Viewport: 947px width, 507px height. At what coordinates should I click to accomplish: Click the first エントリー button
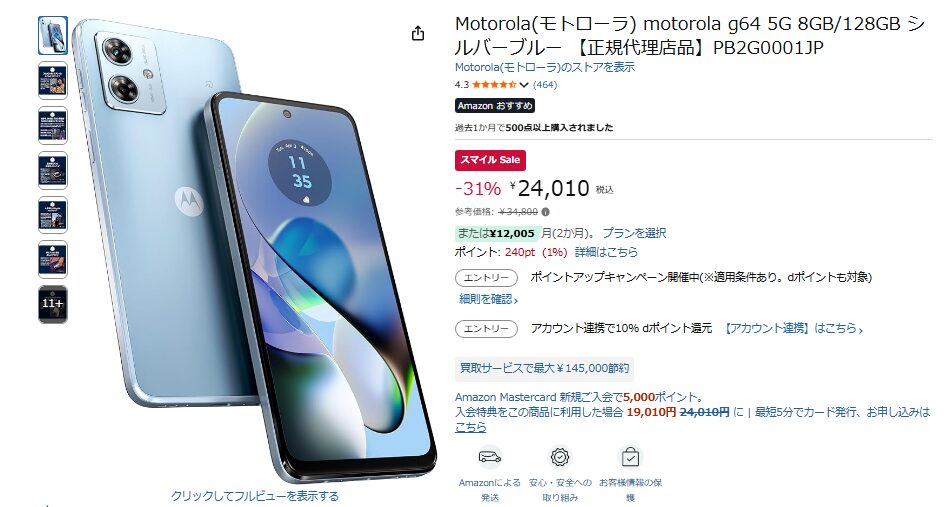coord(486,278)
